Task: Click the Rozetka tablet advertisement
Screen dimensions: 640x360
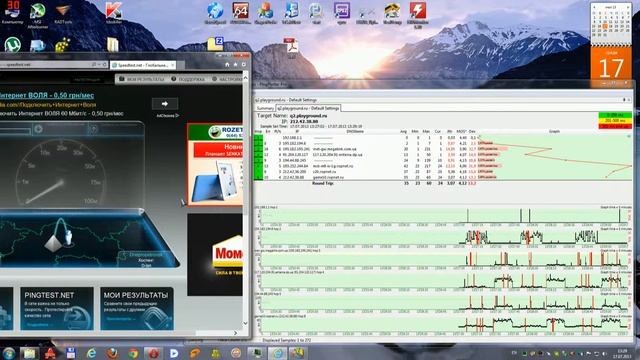Action: [x=215, y=165]
